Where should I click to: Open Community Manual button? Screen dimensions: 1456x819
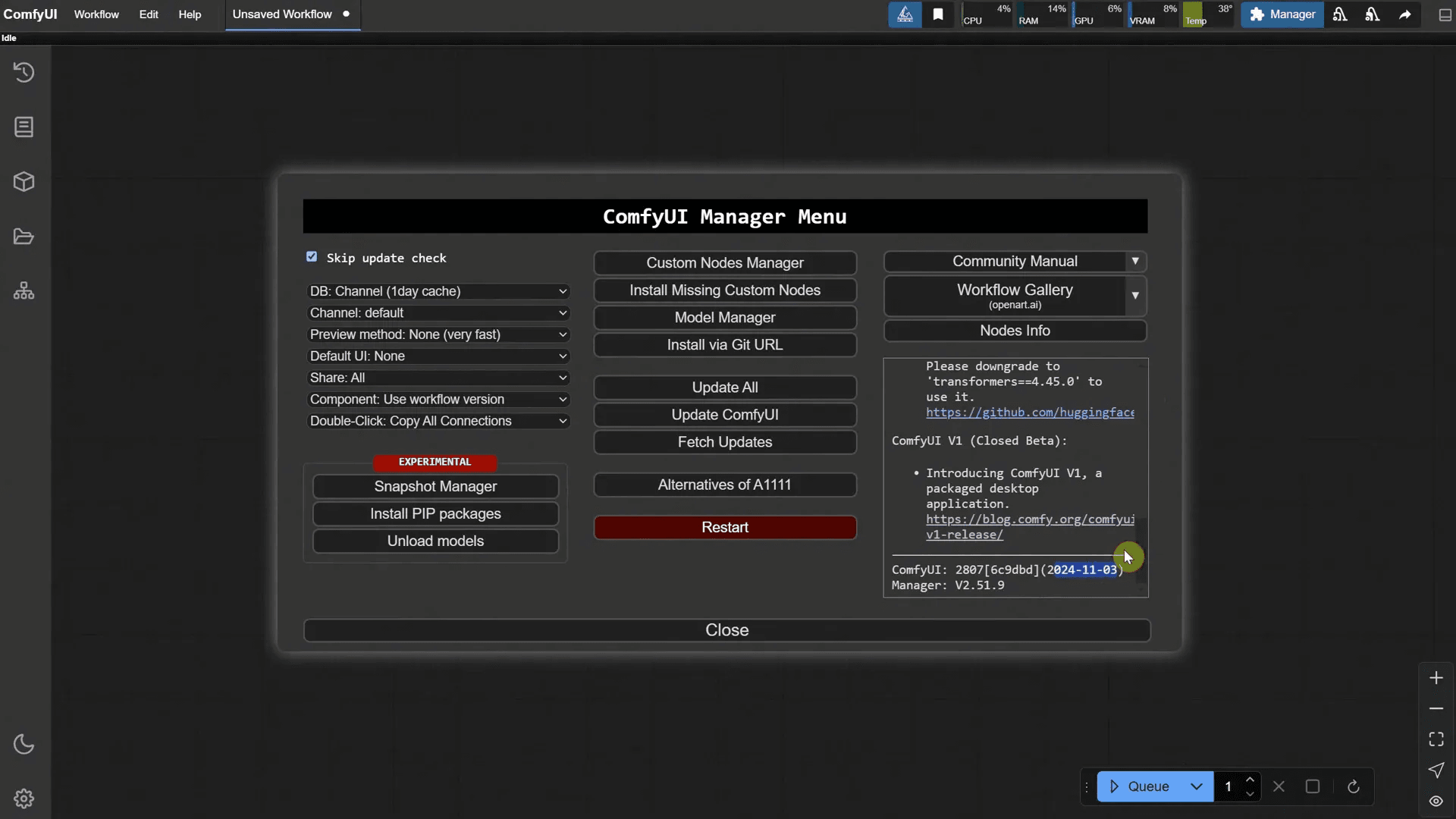point(1005,262)
